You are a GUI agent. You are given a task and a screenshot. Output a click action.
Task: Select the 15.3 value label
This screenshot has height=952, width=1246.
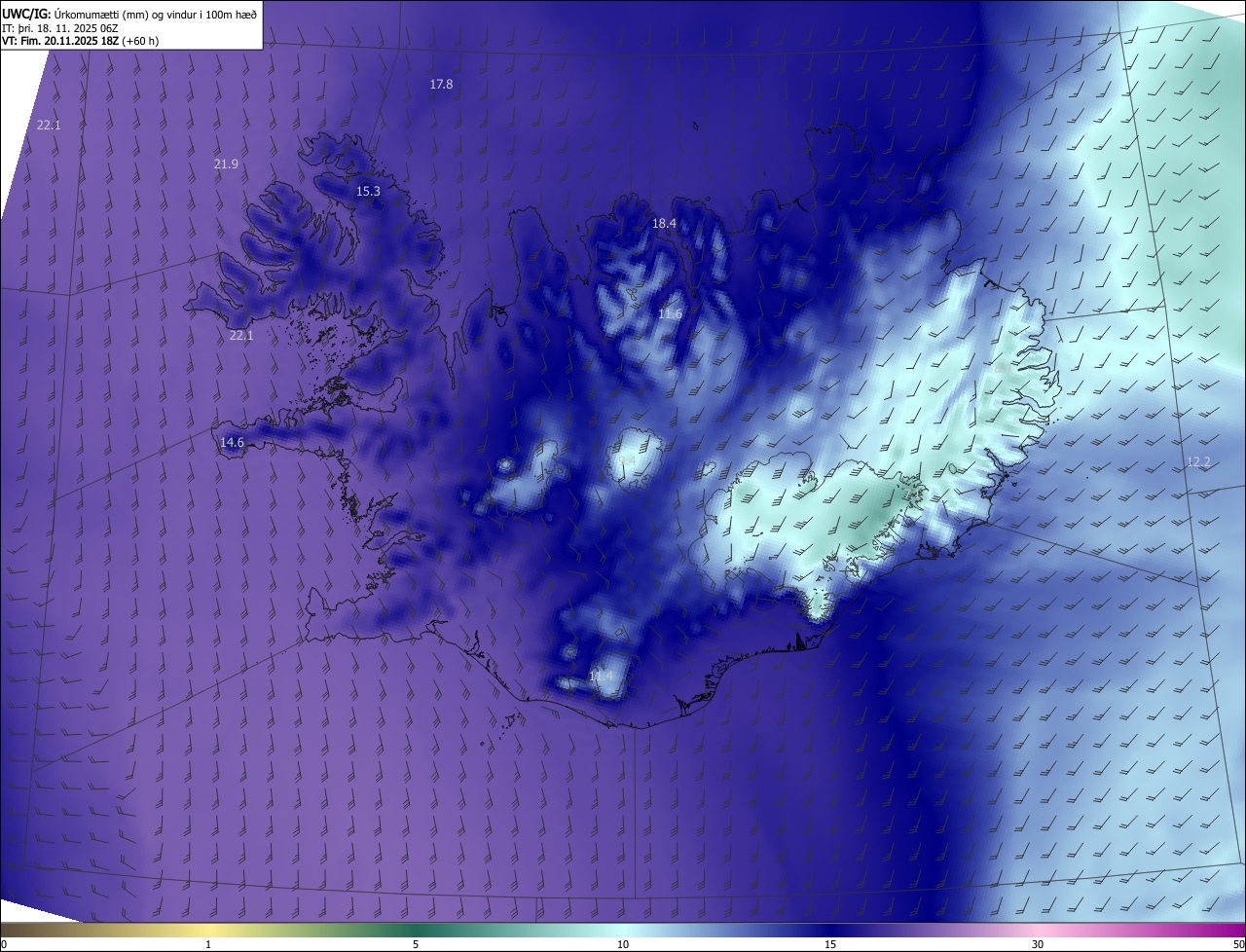point(368,192)
